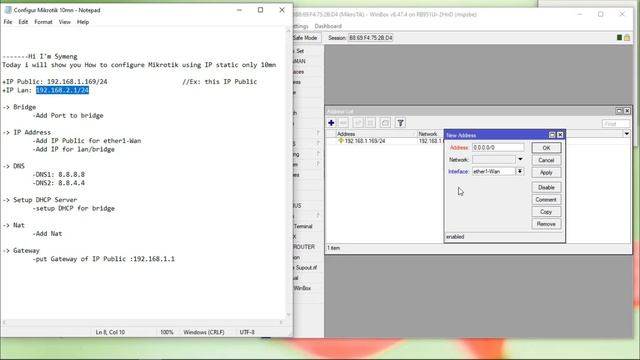Click the address icon beside 192.168.1.169/24 row

[341, 141]
